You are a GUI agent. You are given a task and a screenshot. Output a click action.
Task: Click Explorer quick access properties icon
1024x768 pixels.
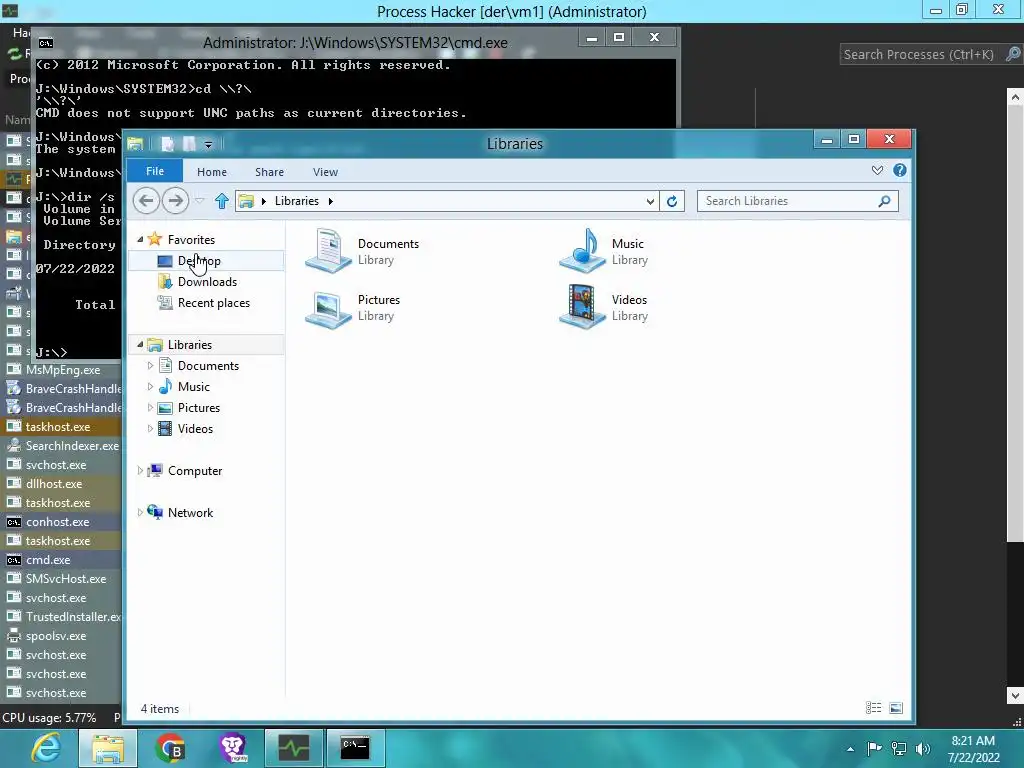[x=168, y=144]
